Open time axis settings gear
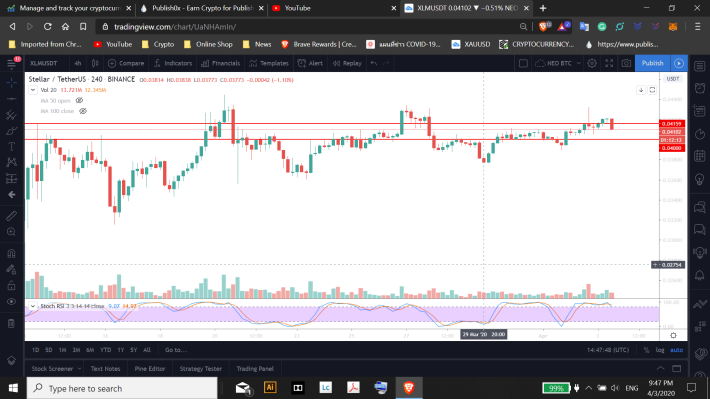This screenshot has height=399, width=710. 673,336
